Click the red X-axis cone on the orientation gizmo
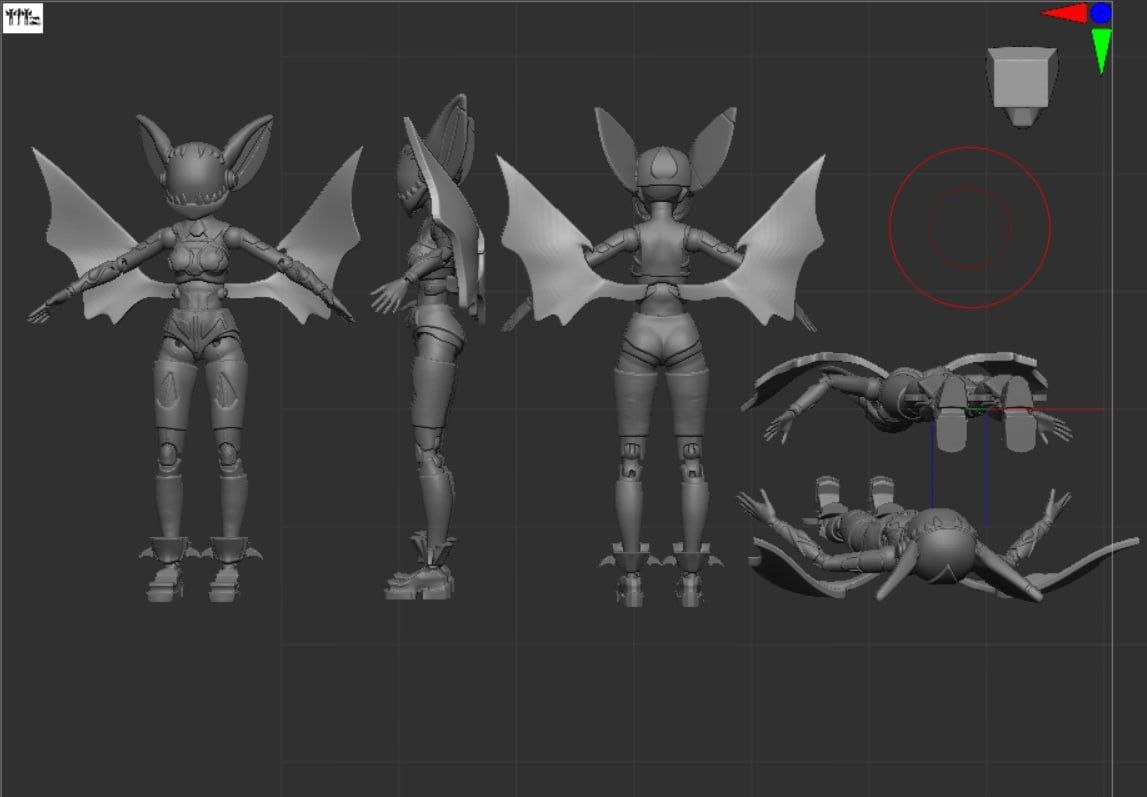Viewport: 1147px width, 797px height. click(1064, 13)
